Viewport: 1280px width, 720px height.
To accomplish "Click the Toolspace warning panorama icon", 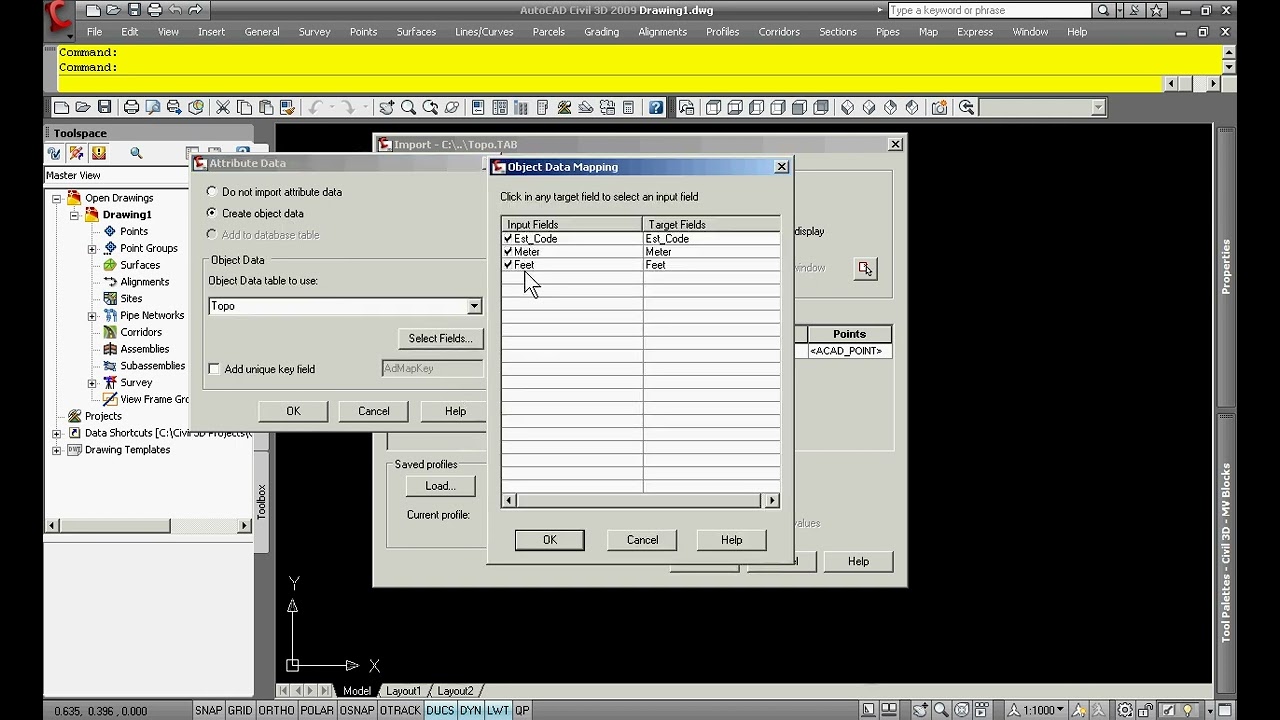I will [98, 153].
